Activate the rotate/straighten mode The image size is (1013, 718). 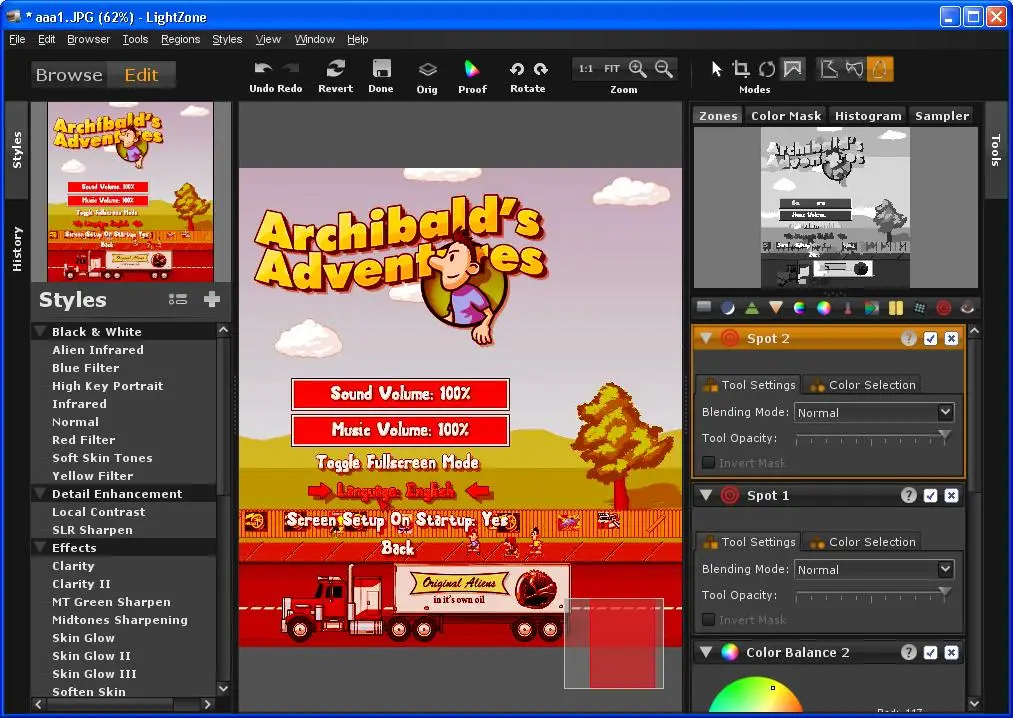coord(767,69)
